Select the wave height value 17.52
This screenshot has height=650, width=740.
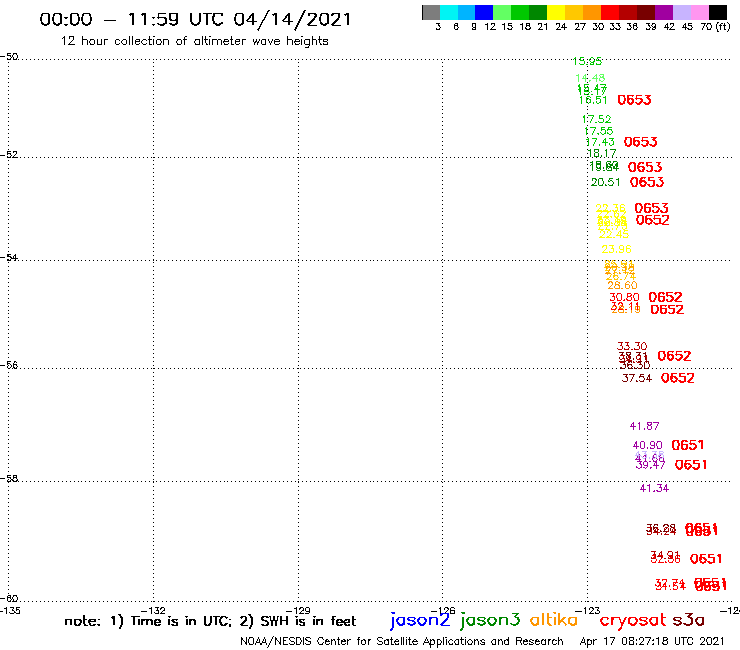(x=597, y=119)
